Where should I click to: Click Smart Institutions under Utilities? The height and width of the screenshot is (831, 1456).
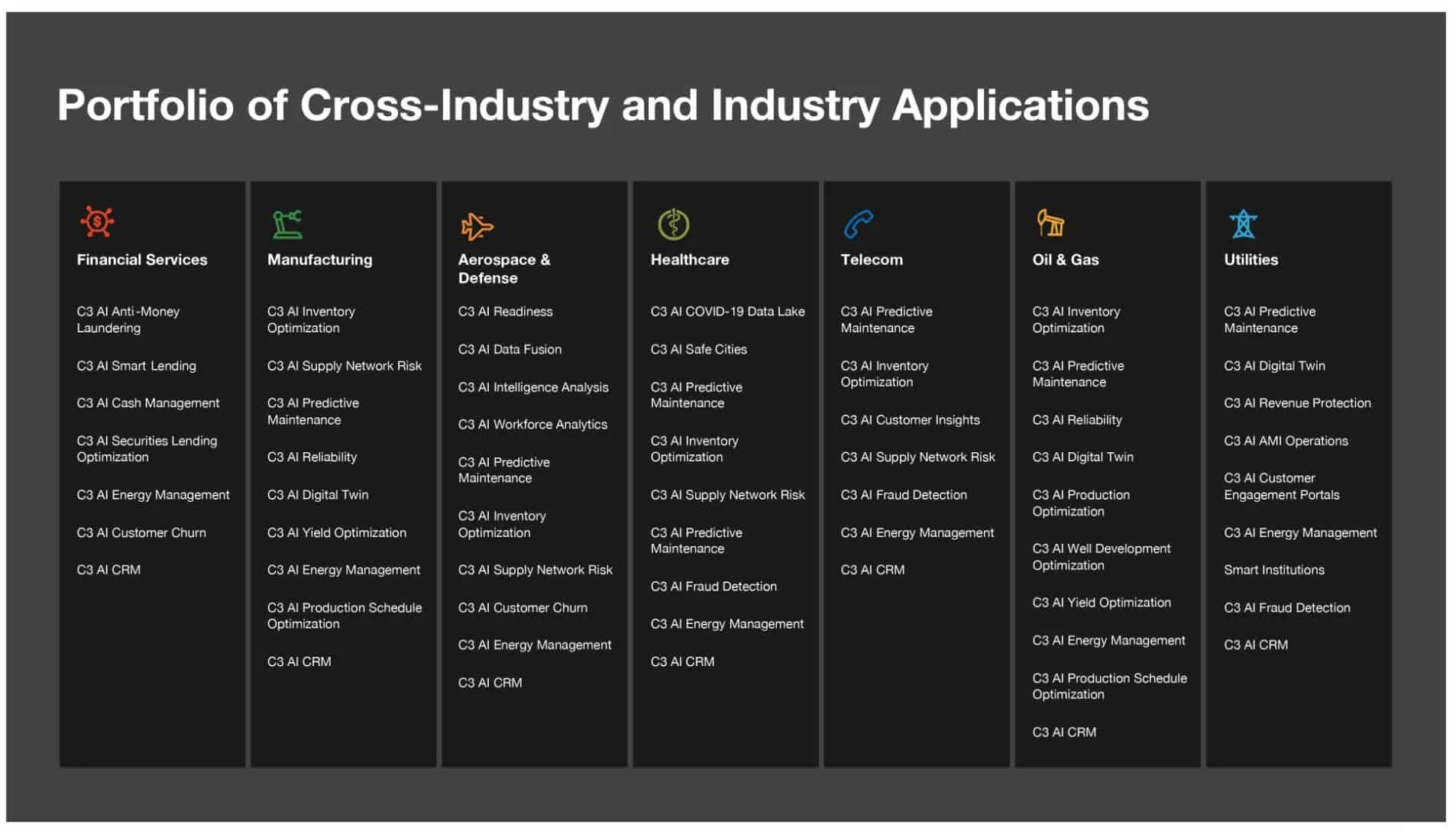click(1274, 571)
